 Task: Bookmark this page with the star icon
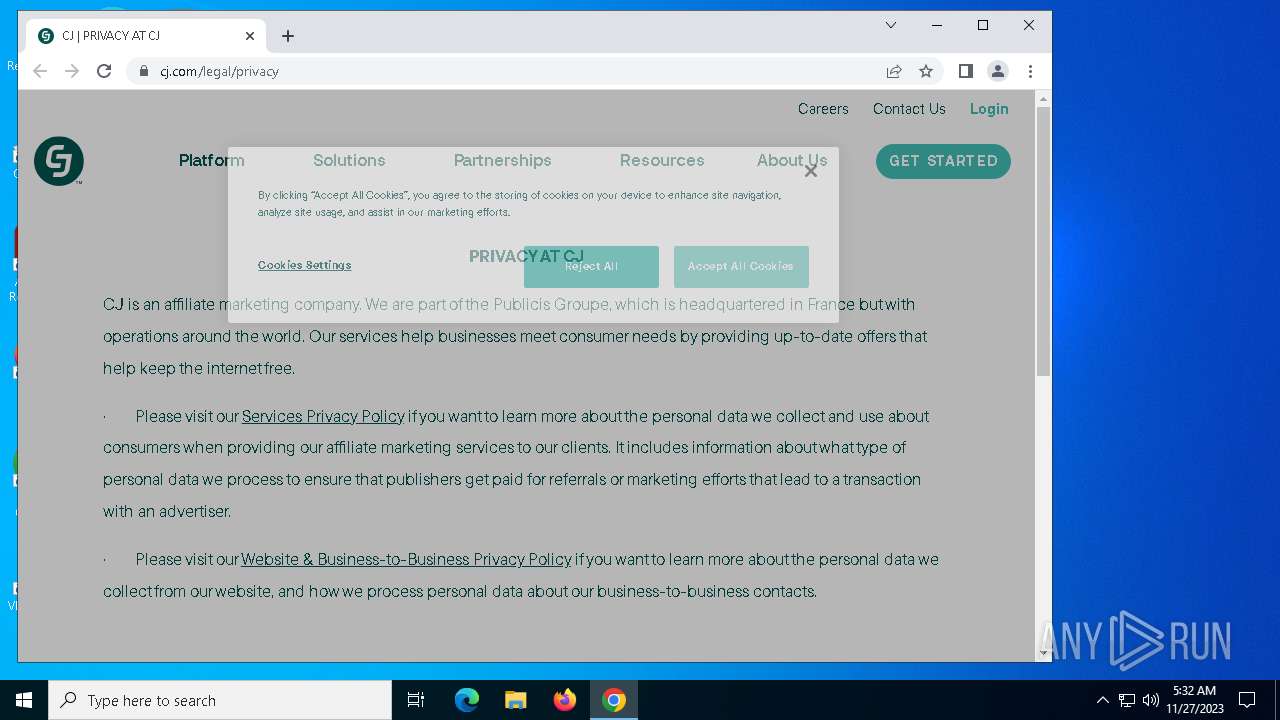(x=926, y=71)
